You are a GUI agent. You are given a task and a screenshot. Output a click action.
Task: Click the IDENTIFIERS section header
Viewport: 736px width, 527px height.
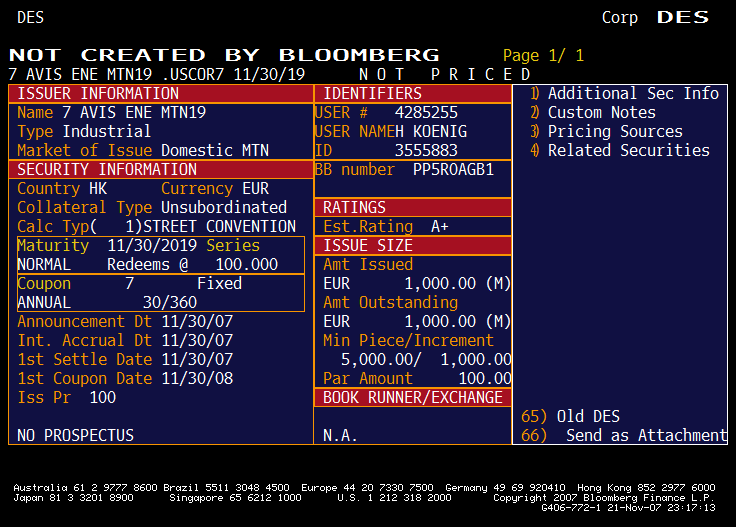[x=413, y=93]
